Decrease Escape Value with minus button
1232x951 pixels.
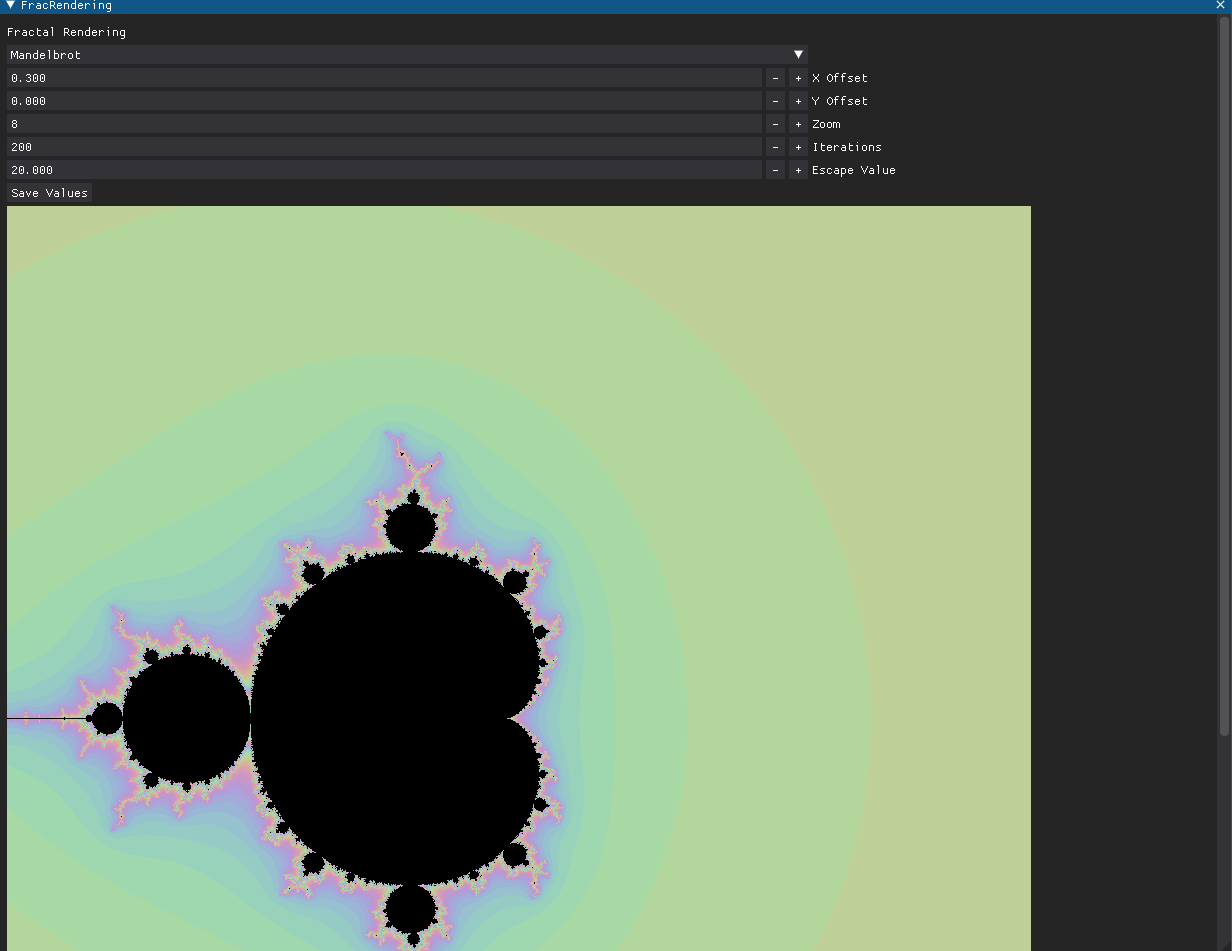pyautogui.click(x=775, y=170)
